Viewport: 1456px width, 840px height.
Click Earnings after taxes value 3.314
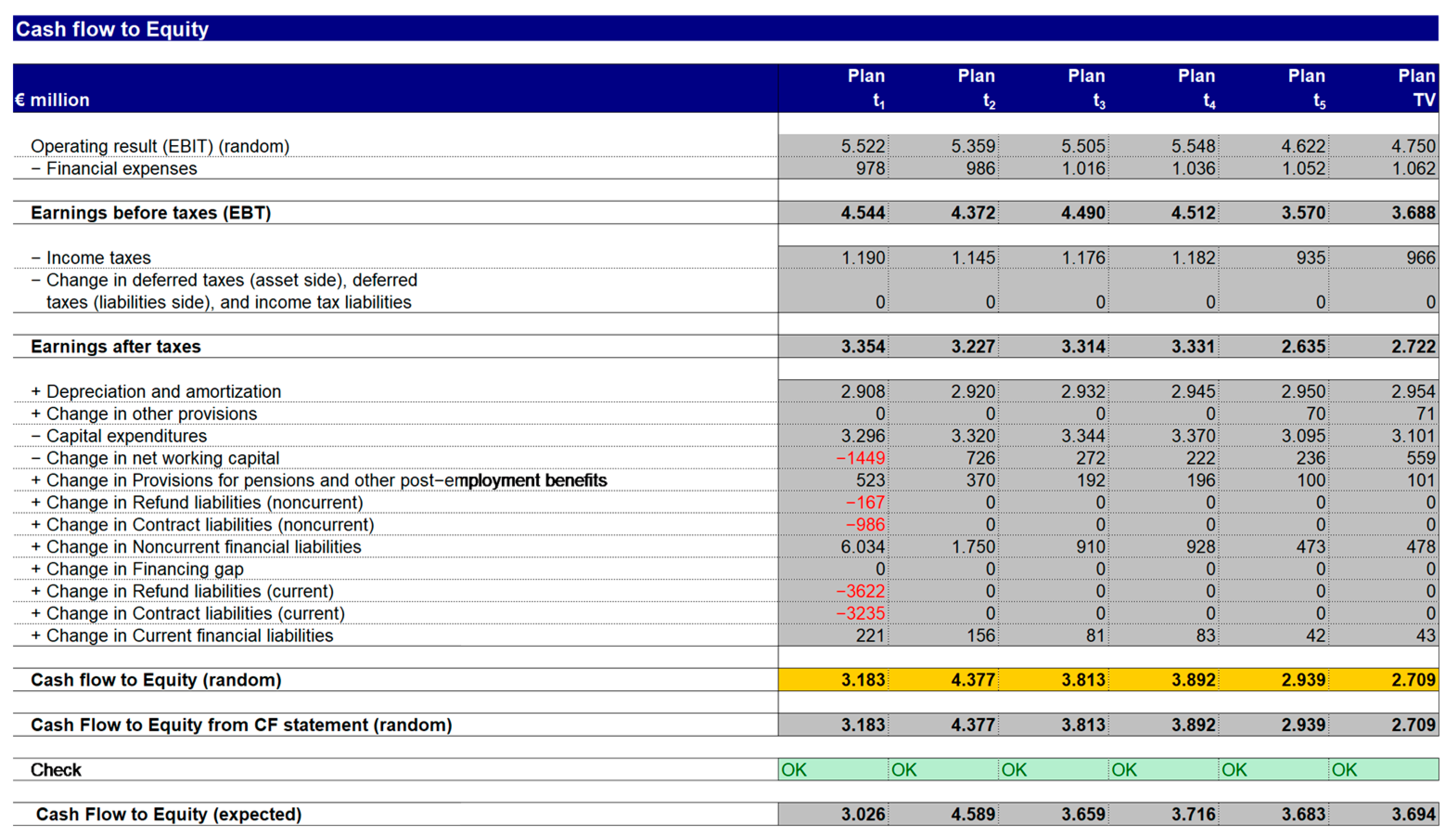tap(1083, 347)
